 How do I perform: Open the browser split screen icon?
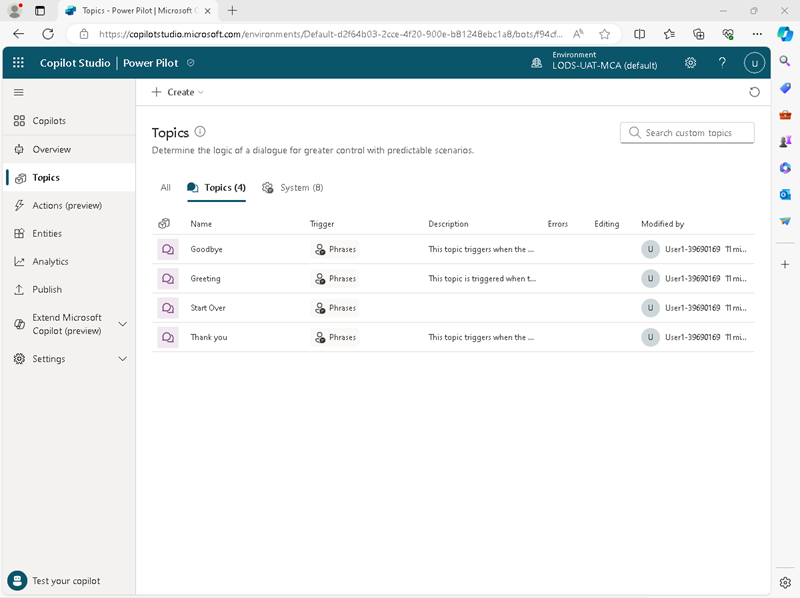coord(639,34)
